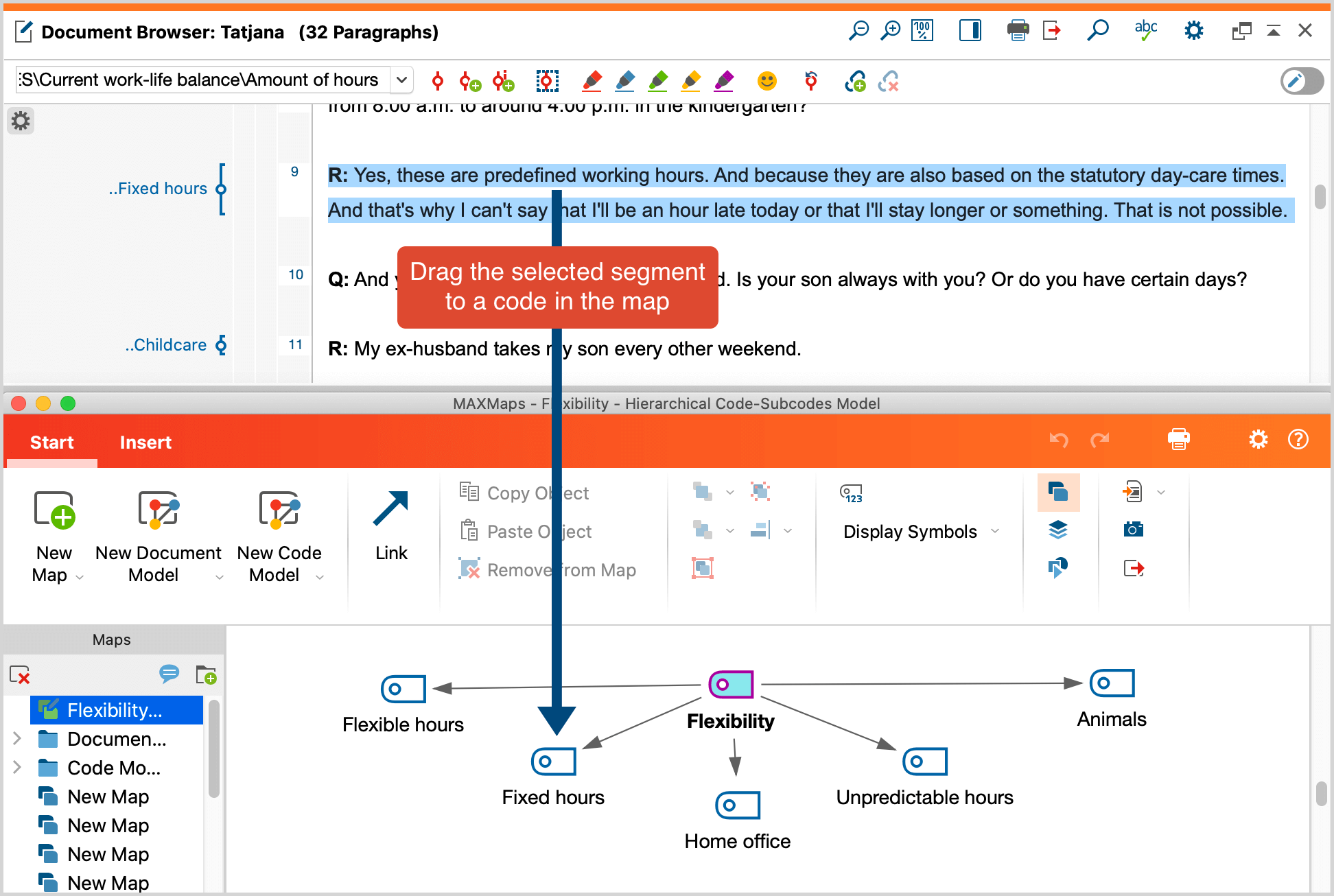This screenshot has height=896, width=1334.
Task: Activate the Link tool
Action: pos(391,525)
